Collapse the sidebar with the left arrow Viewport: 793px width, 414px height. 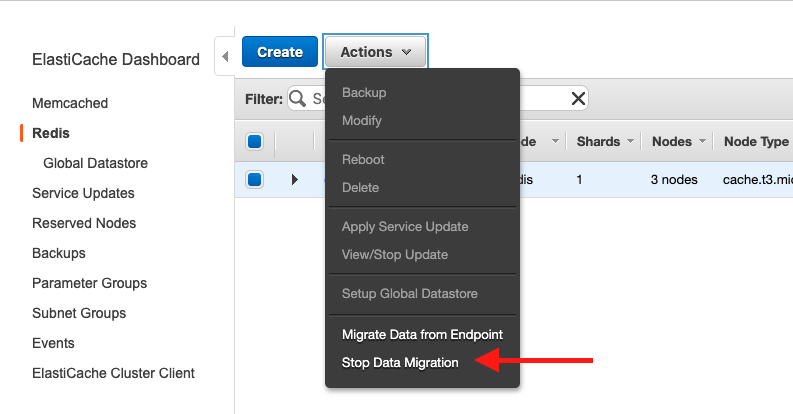tap(225, 56)
